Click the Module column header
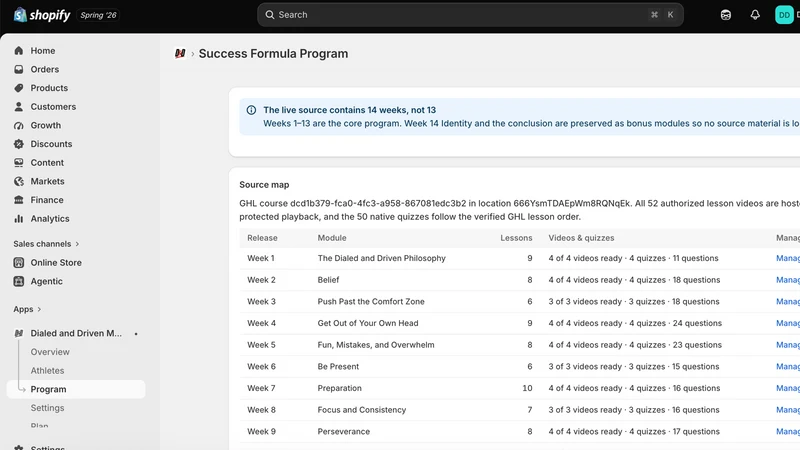 click(x=332, y=238)
